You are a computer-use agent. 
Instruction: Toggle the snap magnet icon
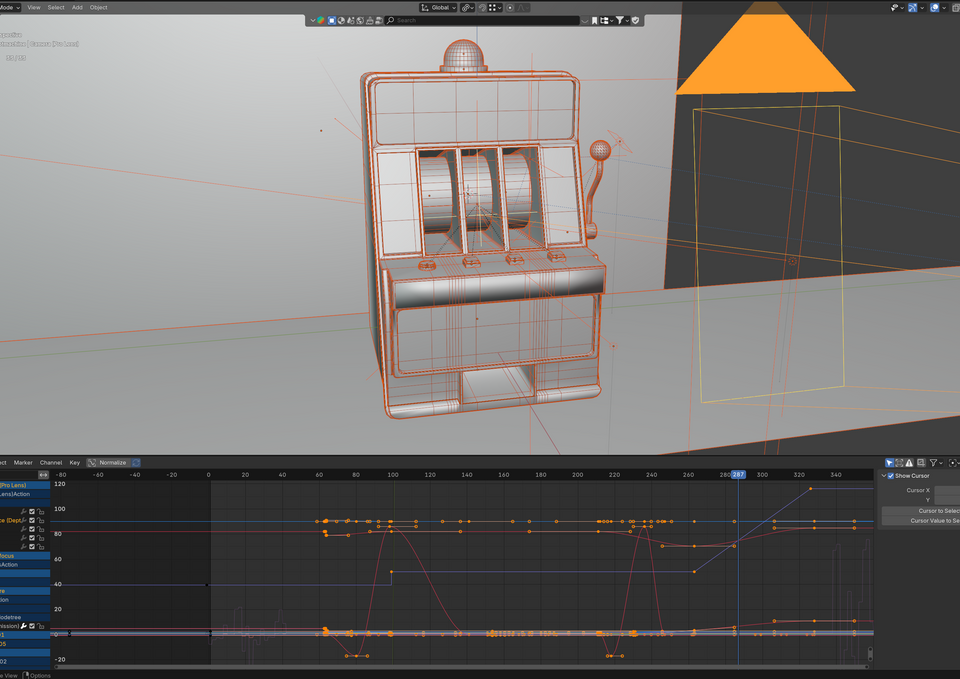[x=482, y=8]
